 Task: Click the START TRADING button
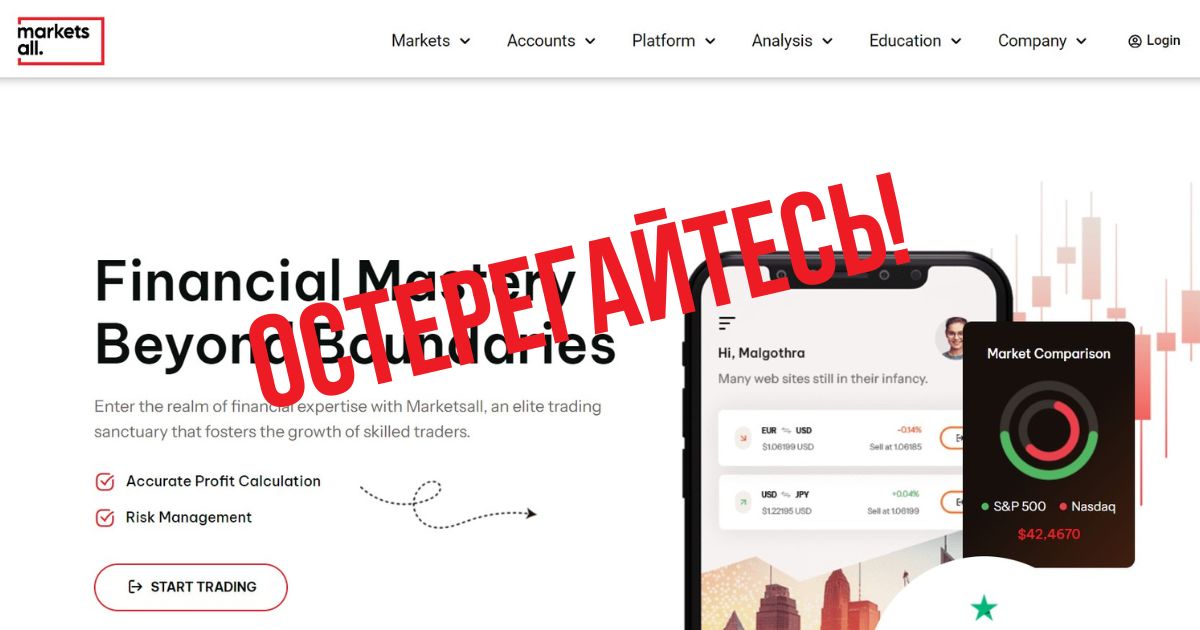pyautogui.click(x=191, y=587)
